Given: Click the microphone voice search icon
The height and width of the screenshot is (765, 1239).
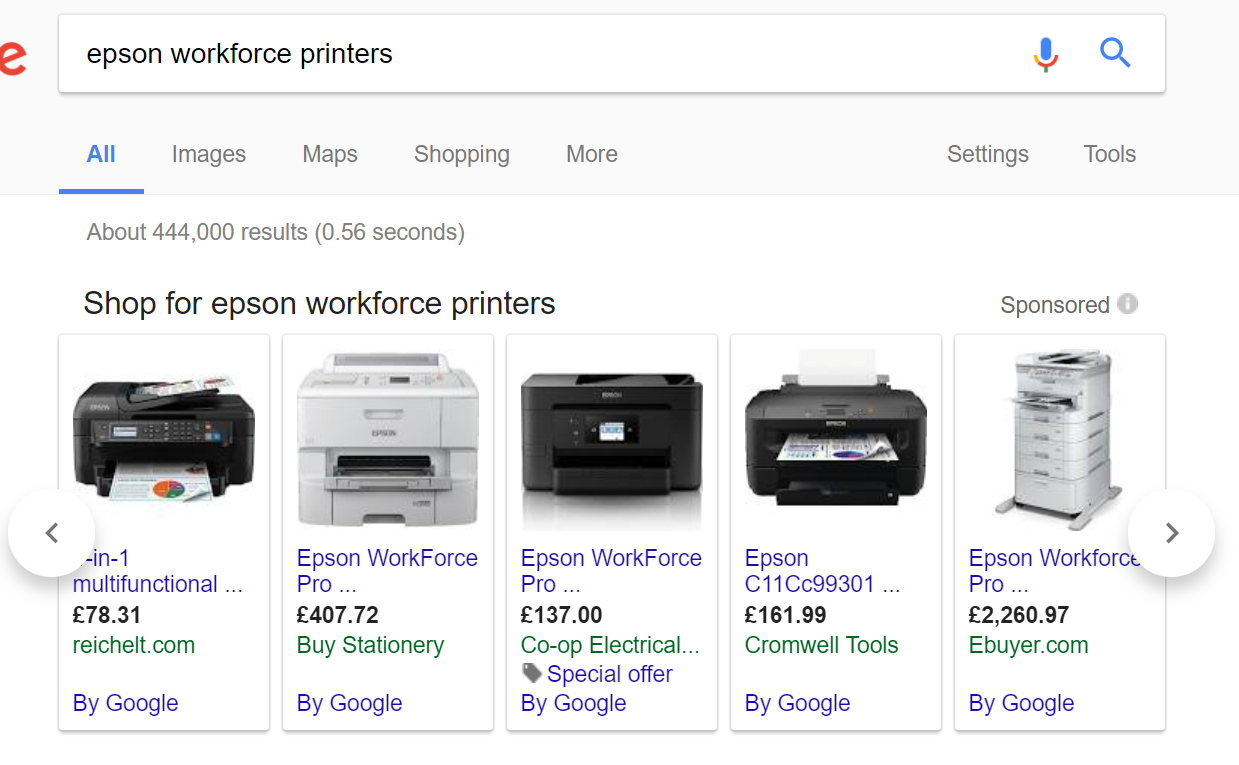Looking at the screenshot, I should tap(1045, 54).
